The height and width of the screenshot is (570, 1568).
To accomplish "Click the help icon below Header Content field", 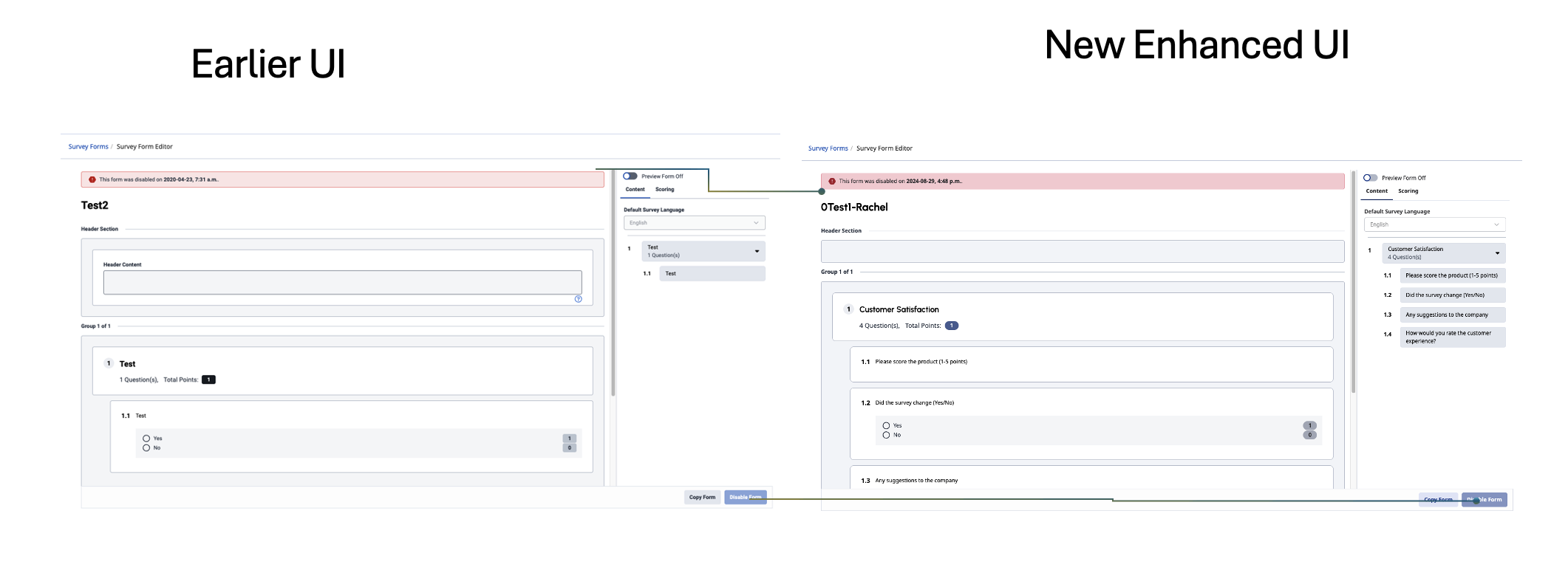I will point(579,299).
